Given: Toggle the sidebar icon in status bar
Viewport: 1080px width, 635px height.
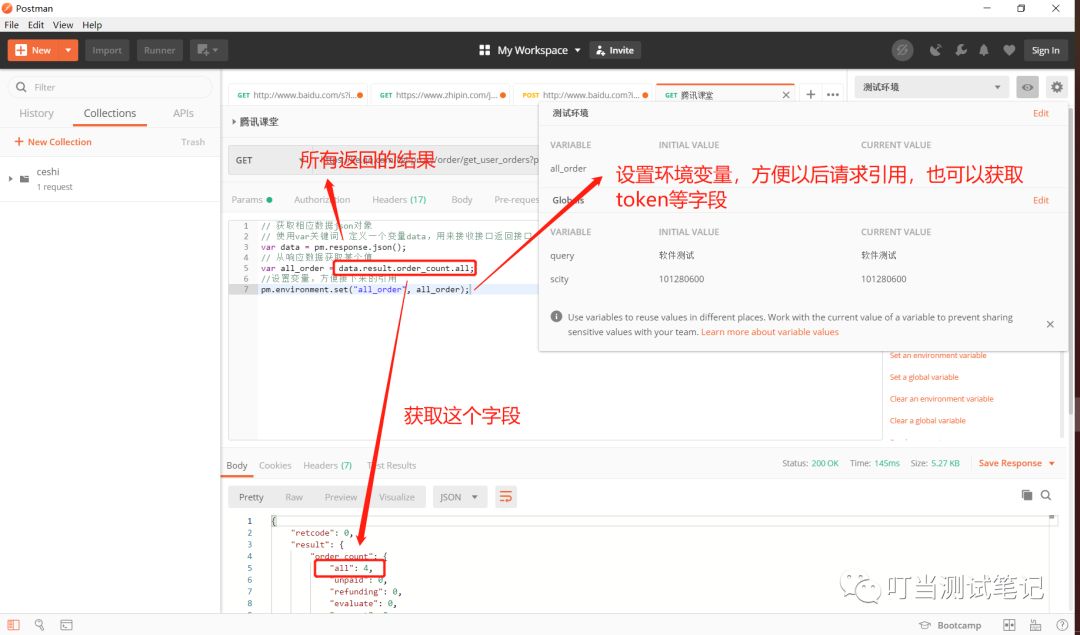Looking at the screenshot, I should (x=13, y=625).
